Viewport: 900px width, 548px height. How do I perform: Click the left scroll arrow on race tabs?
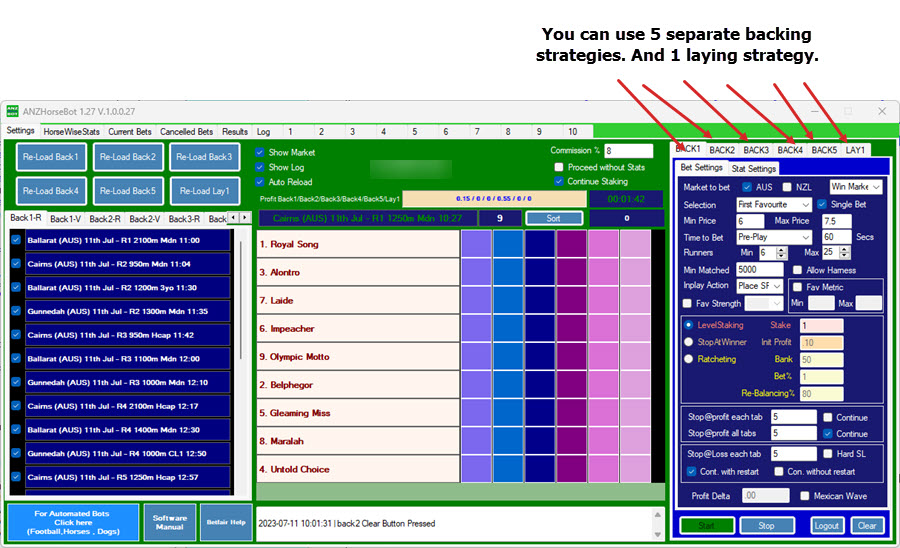click(x=234, y=218)
